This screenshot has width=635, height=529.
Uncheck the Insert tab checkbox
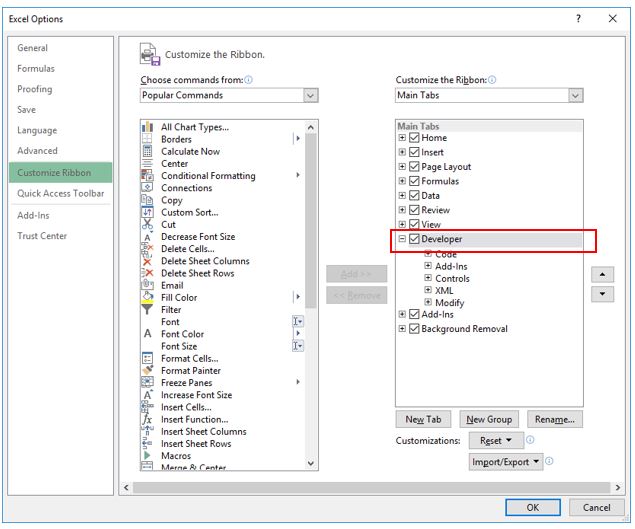414,152
